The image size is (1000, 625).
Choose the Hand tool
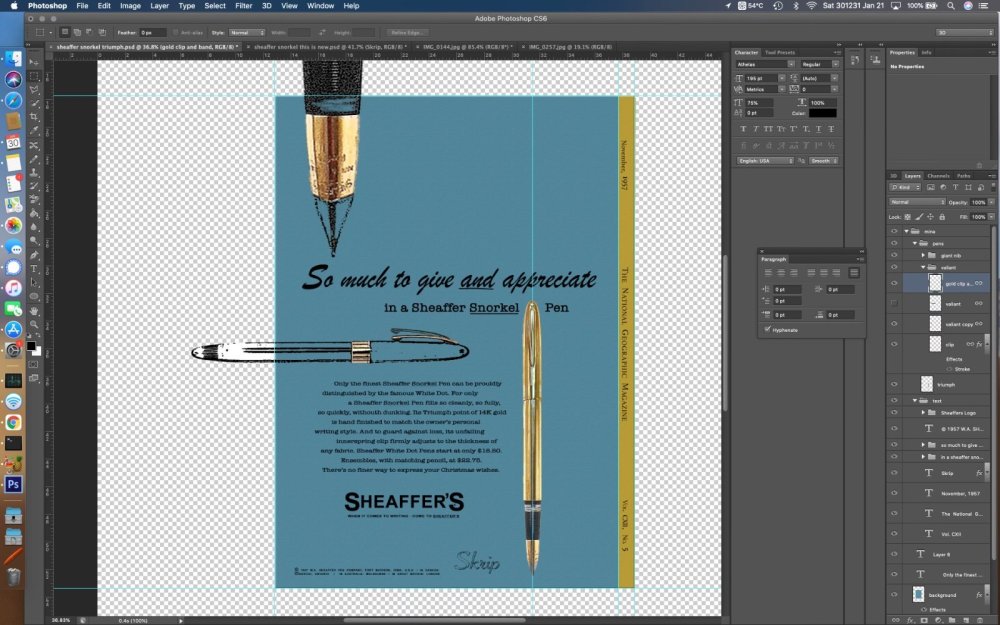[x=34, y=310]
